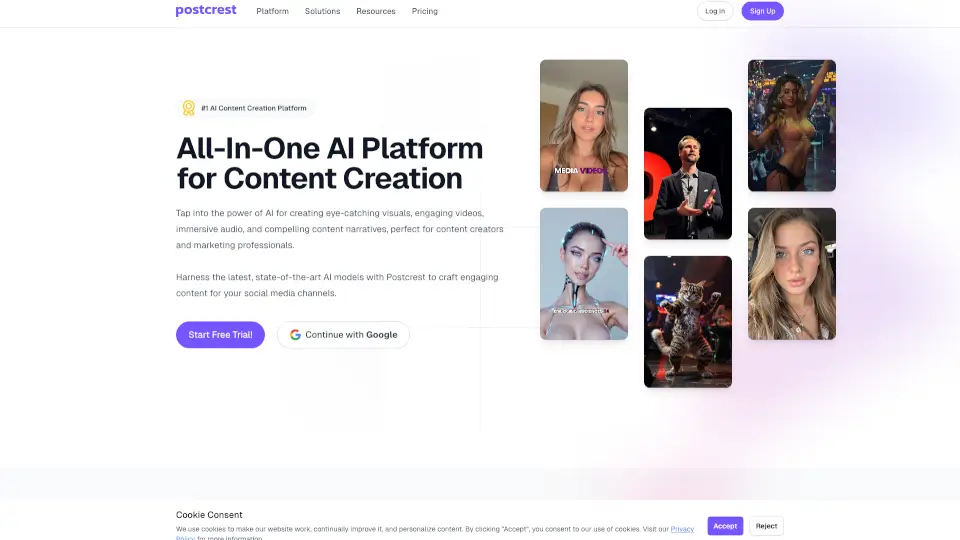This screenshot has height=540, width=960.
Task: Start the free trial
Action: [x=220, y=335]
